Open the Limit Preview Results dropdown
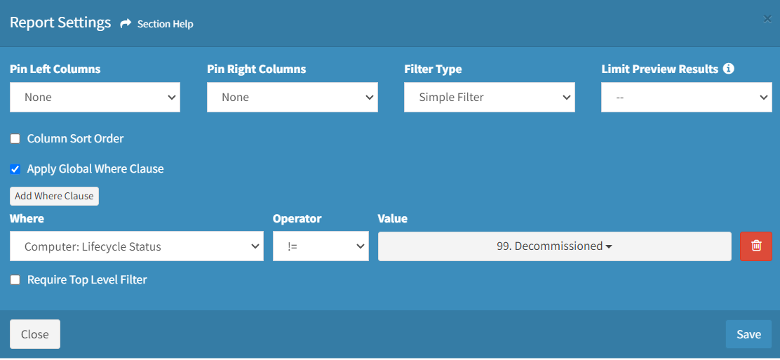 click(686, 97)
